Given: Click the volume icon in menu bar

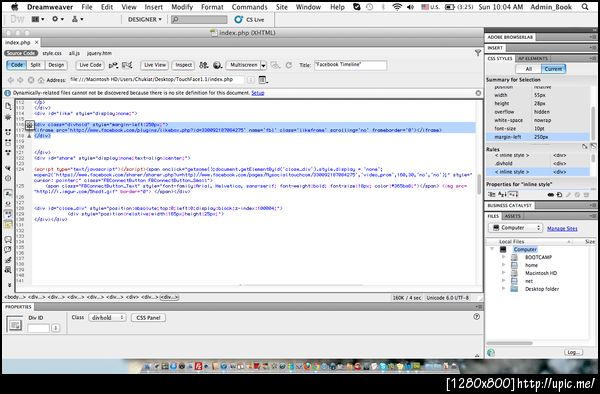Looking at the screenshot, I should pyautogui.click(x=411, y=7).
